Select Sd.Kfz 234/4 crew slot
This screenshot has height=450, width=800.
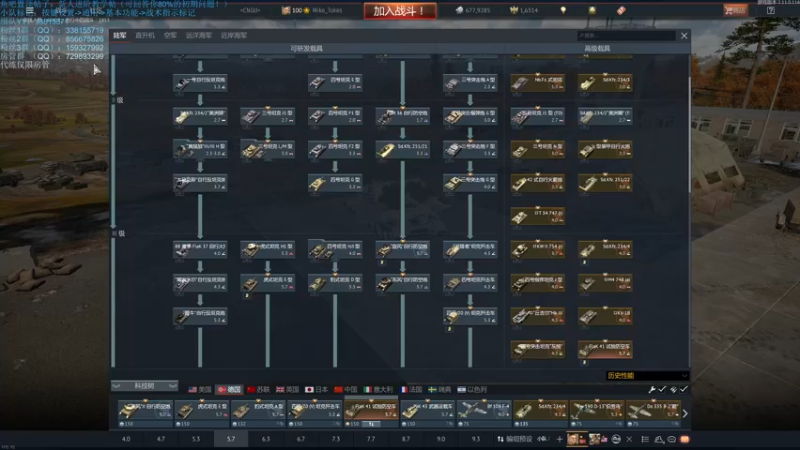[540, 413]
